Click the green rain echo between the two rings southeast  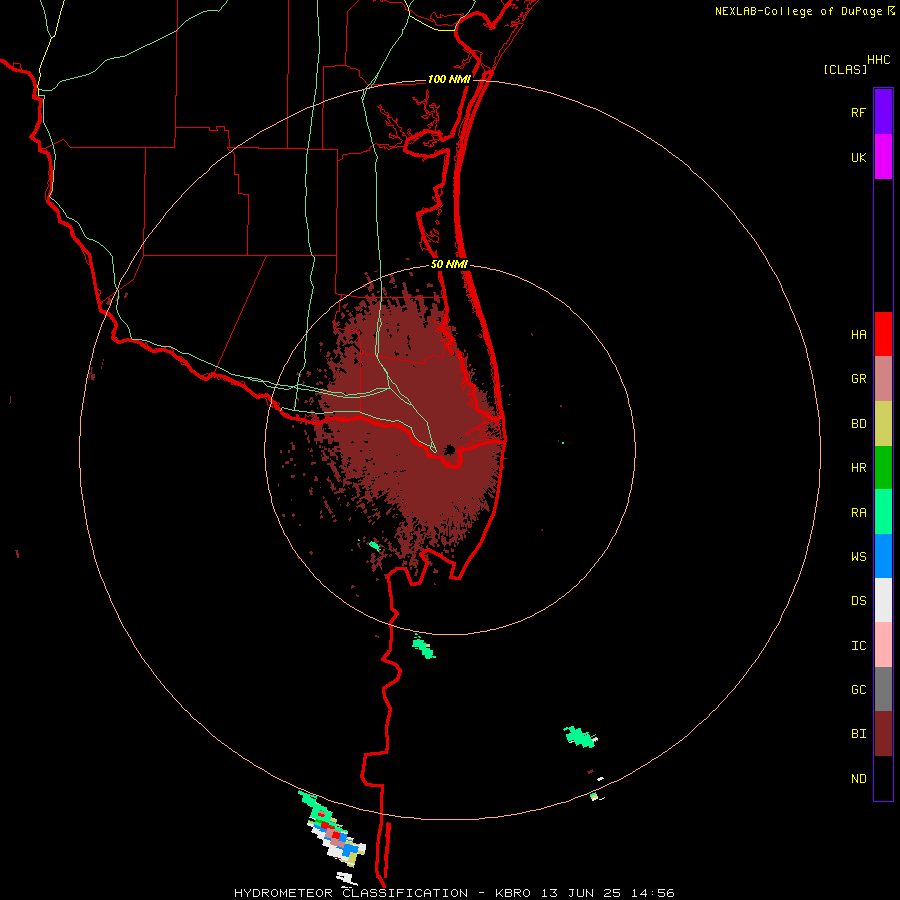[x=581, y=736]
